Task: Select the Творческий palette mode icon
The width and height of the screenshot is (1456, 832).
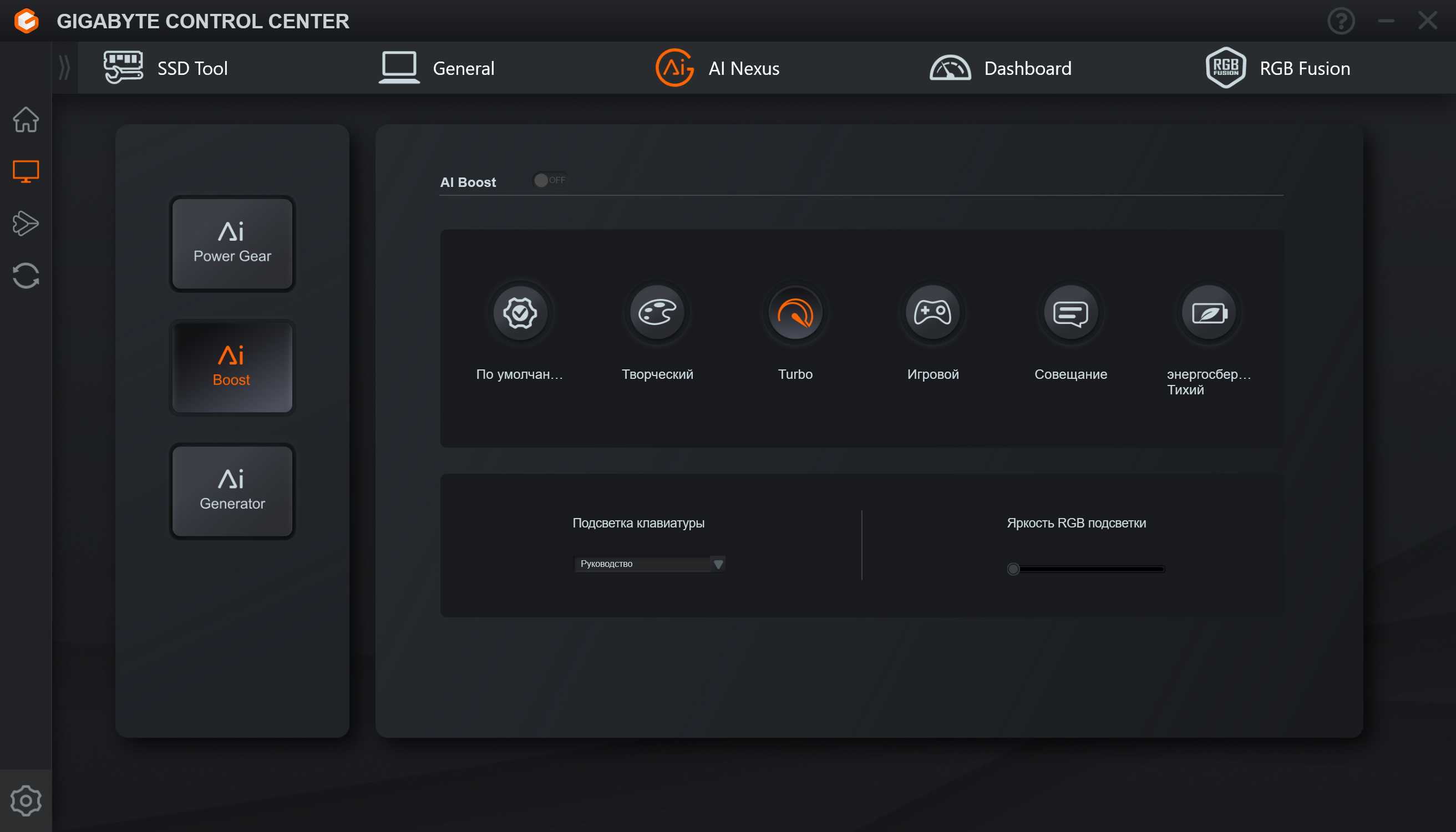Action: (657, 313)
